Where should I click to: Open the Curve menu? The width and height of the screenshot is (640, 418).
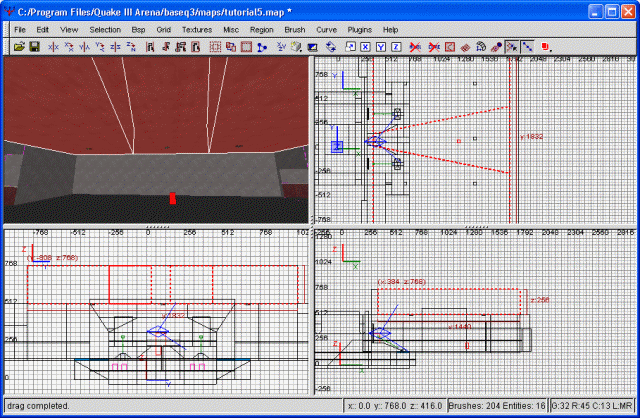(327, 30)
